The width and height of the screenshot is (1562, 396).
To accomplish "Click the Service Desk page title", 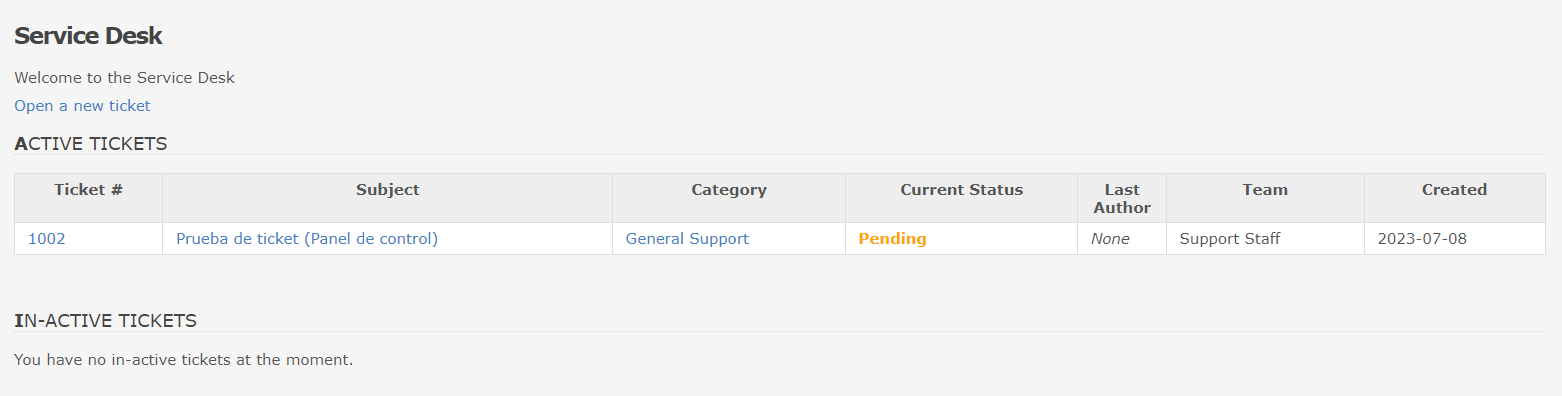I will point(88,36).
